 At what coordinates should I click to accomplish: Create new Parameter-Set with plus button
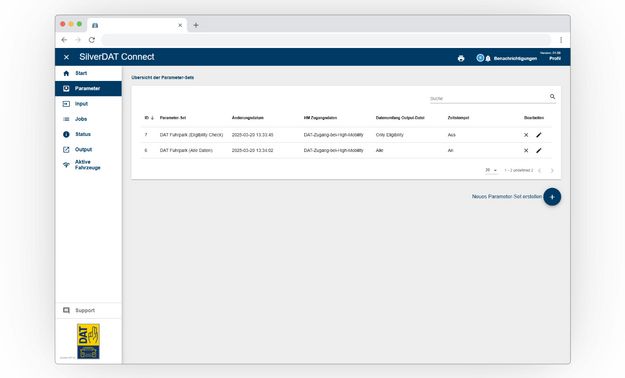point(552,197)
